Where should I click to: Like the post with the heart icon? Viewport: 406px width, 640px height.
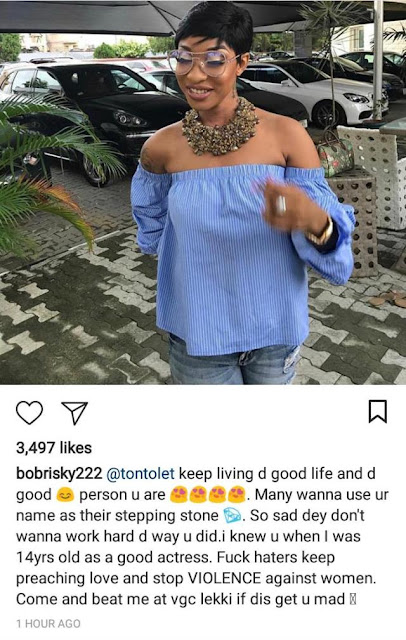(29, 413)
